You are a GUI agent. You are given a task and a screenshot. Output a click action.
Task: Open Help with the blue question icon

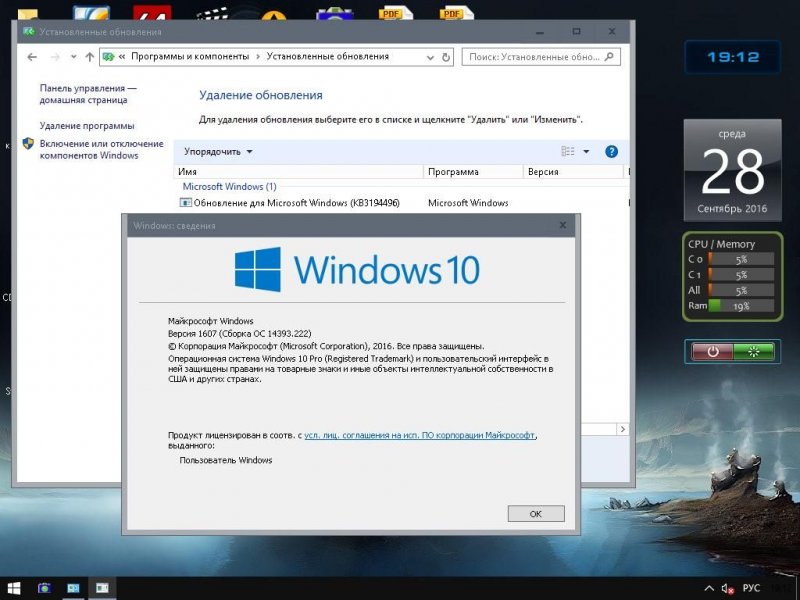tap(611, 152)
